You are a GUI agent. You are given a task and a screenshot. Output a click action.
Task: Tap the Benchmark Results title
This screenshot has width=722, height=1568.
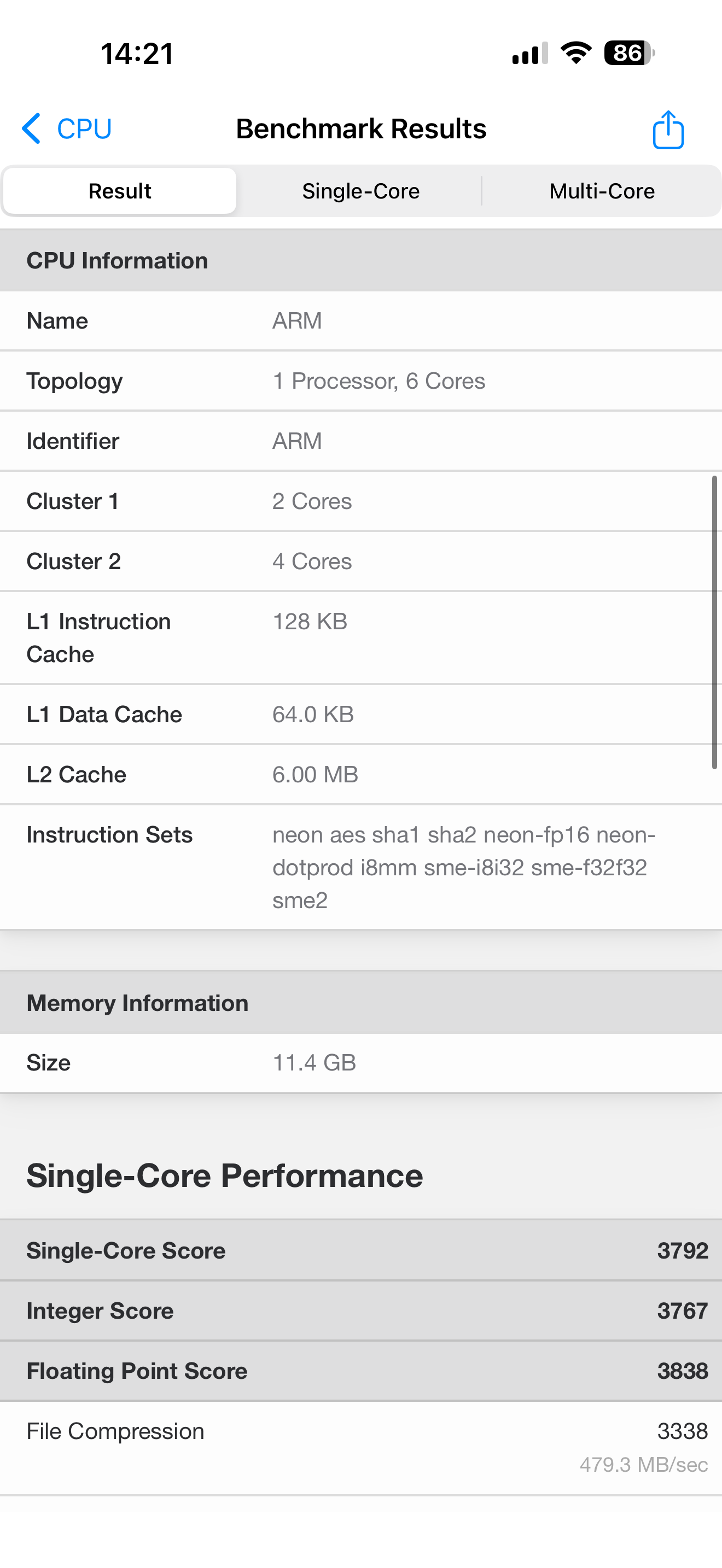click(361, 129)
